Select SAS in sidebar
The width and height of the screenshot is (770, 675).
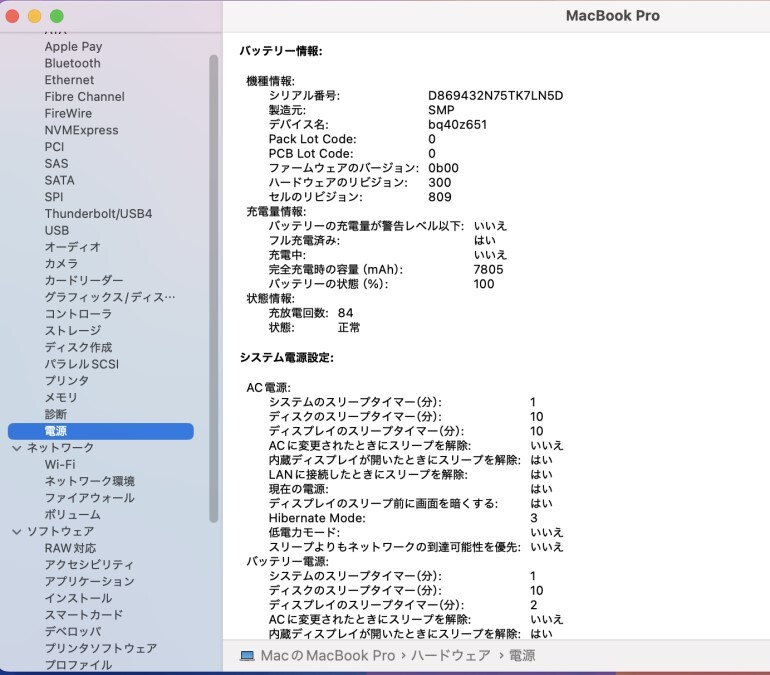[56, 163]
